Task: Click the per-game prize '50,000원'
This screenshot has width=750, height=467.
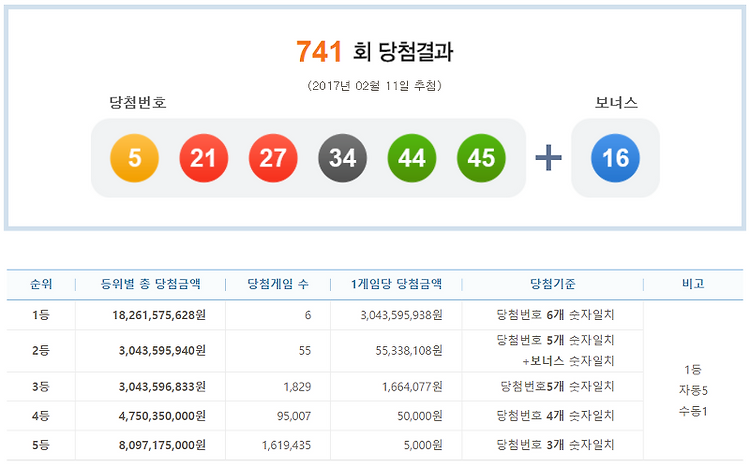Action: [420, 416]
